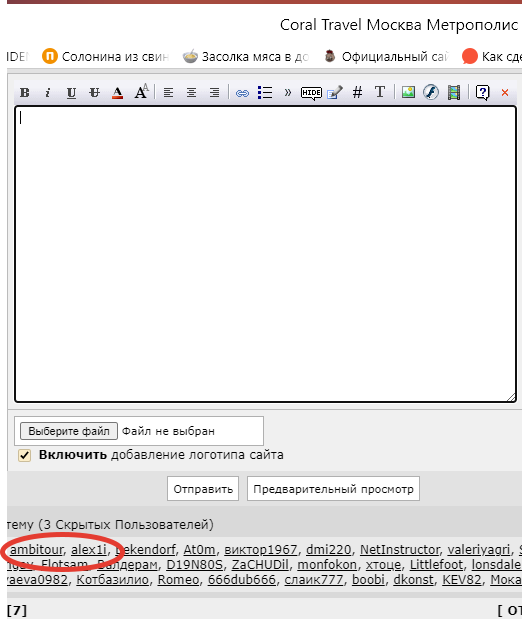Open user profile KEV82
The image size is (522, 619).
click(462, 580)
